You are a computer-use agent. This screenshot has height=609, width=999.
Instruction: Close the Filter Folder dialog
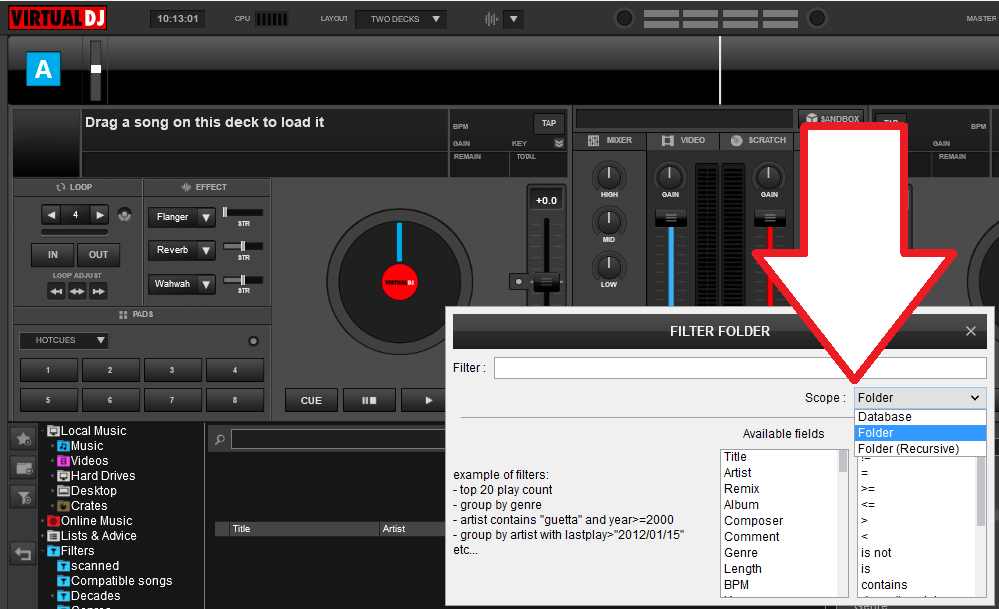(970, 331)
